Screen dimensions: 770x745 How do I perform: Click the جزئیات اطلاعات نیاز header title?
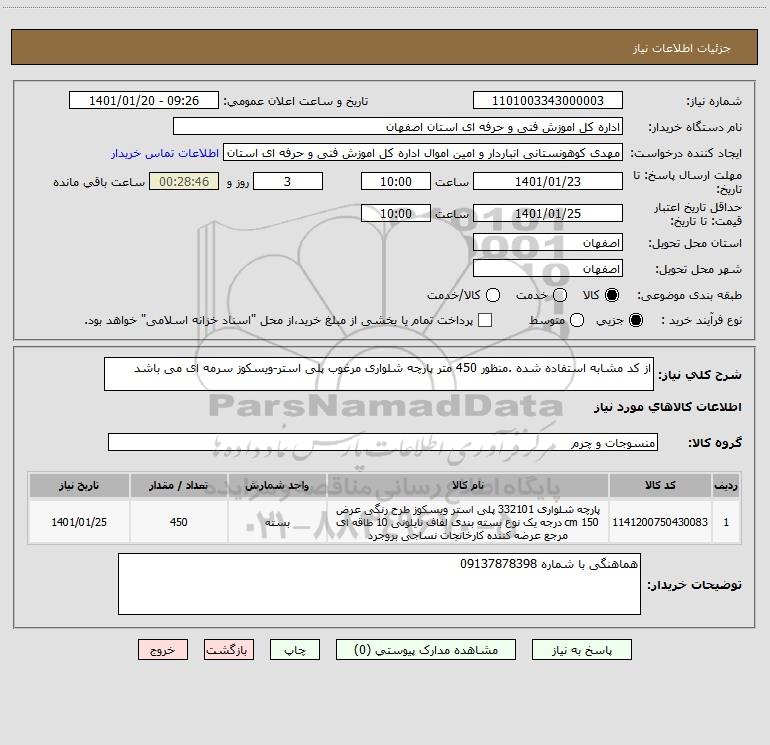click(681, 48)
